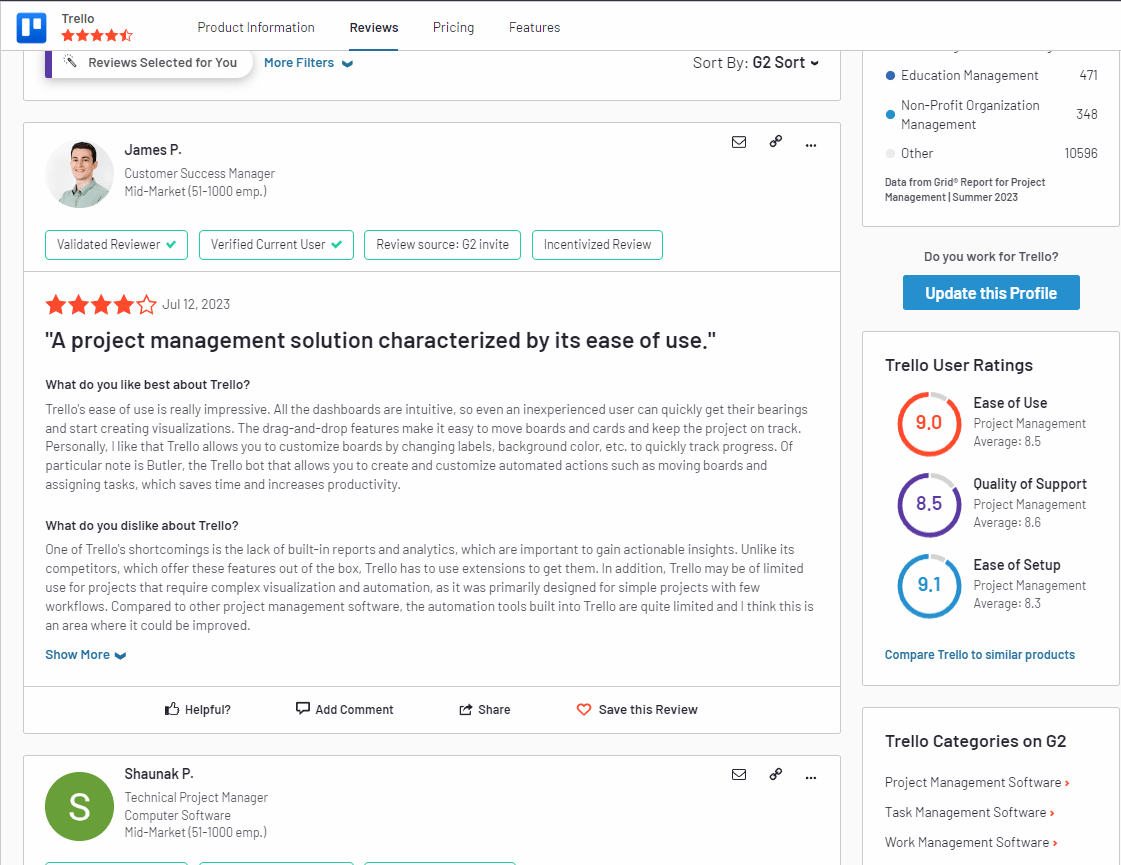The width and height of the screenshot is (1121, 865).
Task: Click the reviewer name Shaunak P.
Action: pyautogui.click(x=159, y=774)
